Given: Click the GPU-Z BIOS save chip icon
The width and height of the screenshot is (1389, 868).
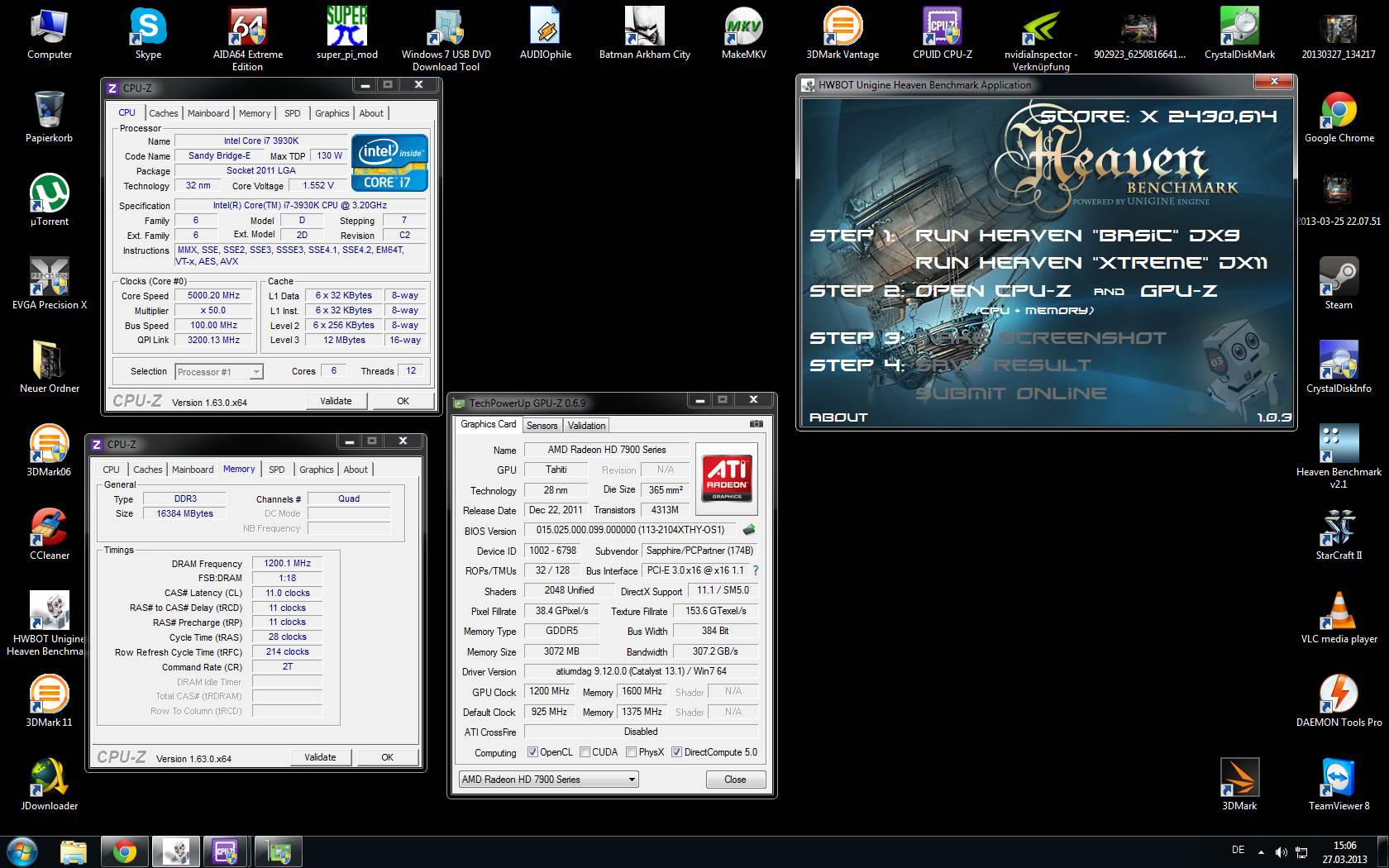Looking at the screenshot, I should (749, 530).
